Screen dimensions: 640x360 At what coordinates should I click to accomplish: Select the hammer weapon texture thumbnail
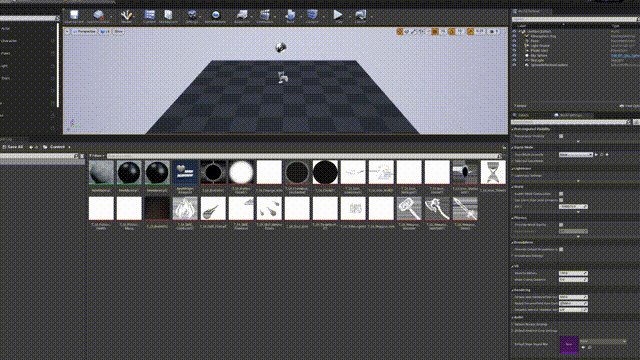409,209
